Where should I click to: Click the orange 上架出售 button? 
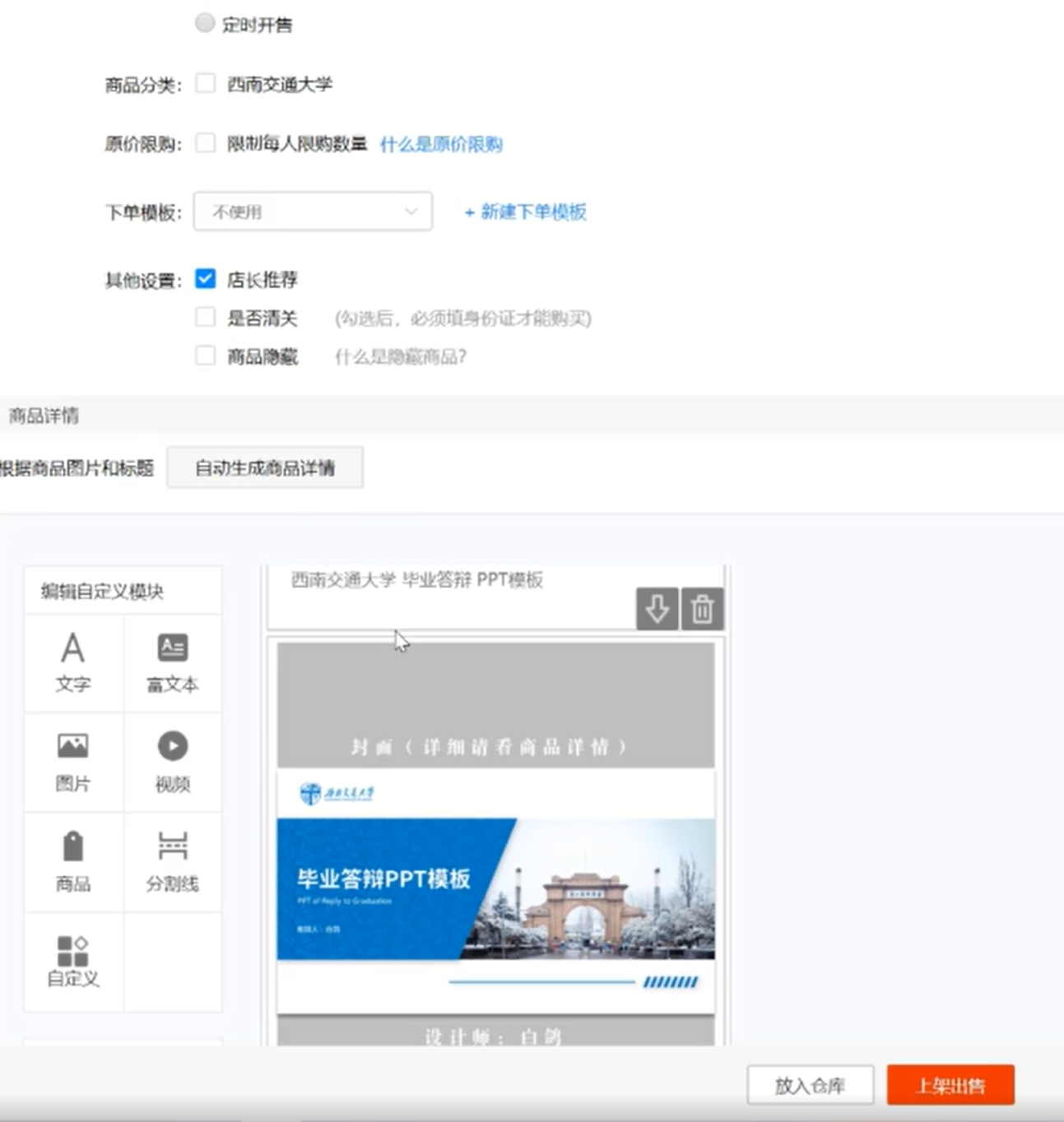click(950, 1086)
